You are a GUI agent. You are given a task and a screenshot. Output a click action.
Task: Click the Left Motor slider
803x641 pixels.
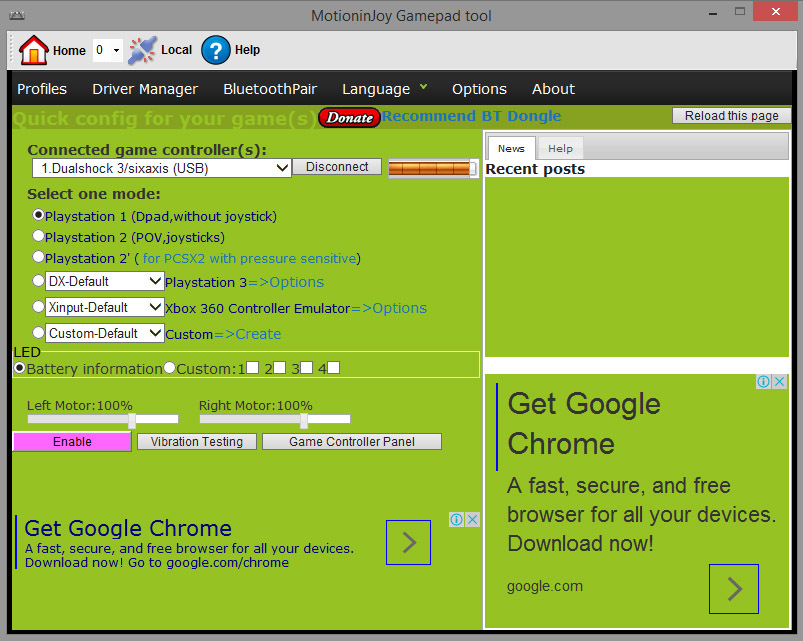pos(102,419)
